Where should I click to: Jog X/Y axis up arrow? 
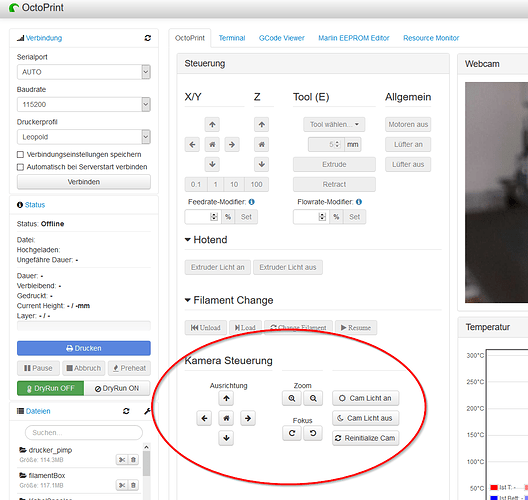212,125
